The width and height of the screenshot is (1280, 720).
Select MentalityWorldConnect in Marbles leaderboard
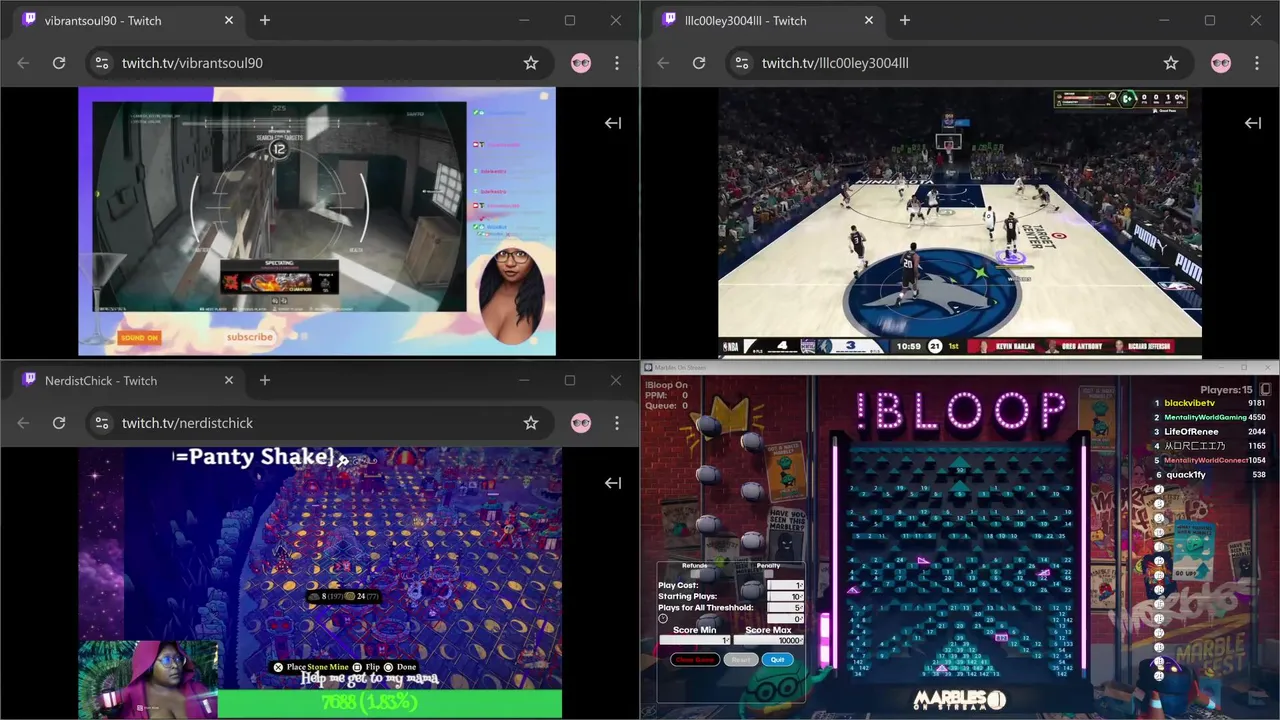coord(1206,460)
